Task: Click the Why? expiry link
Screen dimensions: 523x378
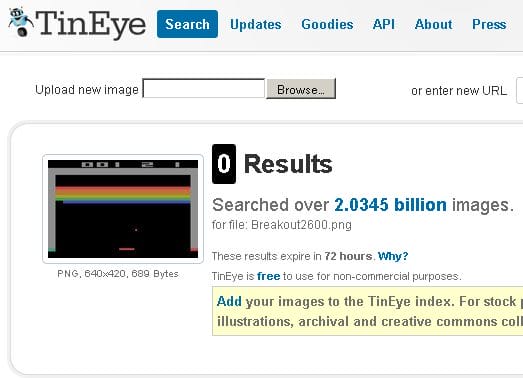Action: [393, 256]
